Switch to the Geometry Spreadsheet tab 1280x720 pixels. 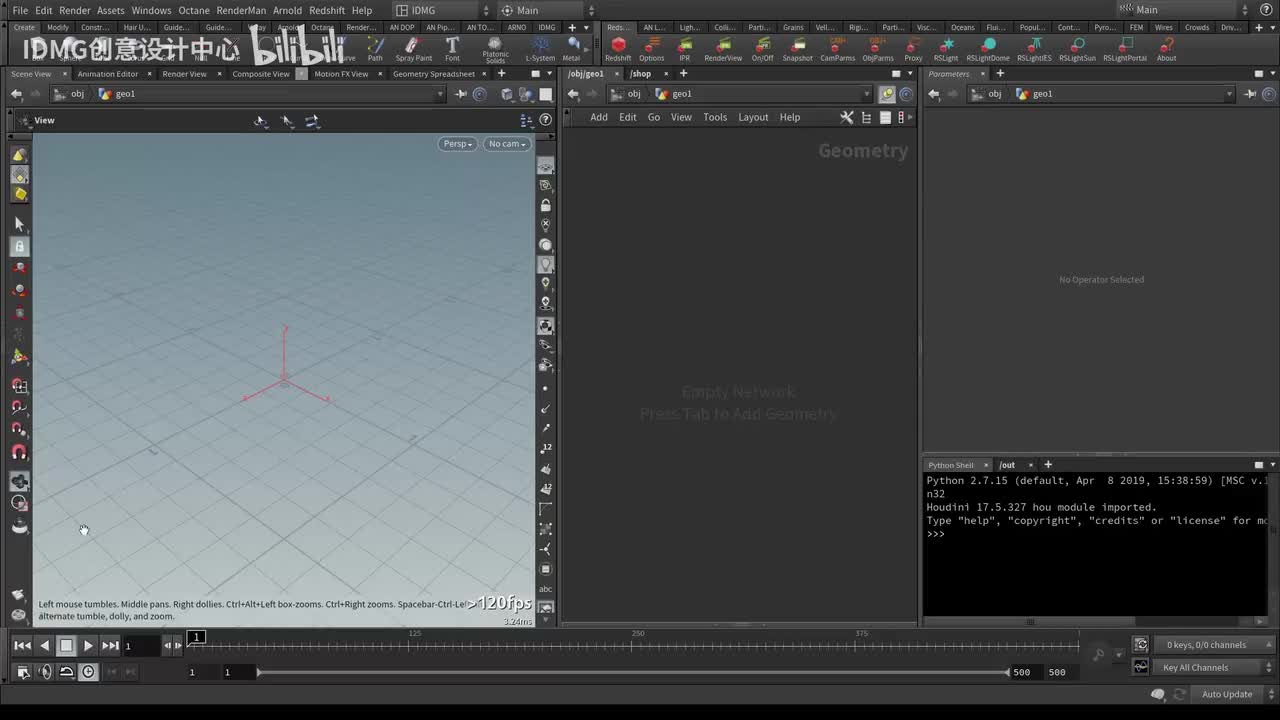[x=433, y=74]
